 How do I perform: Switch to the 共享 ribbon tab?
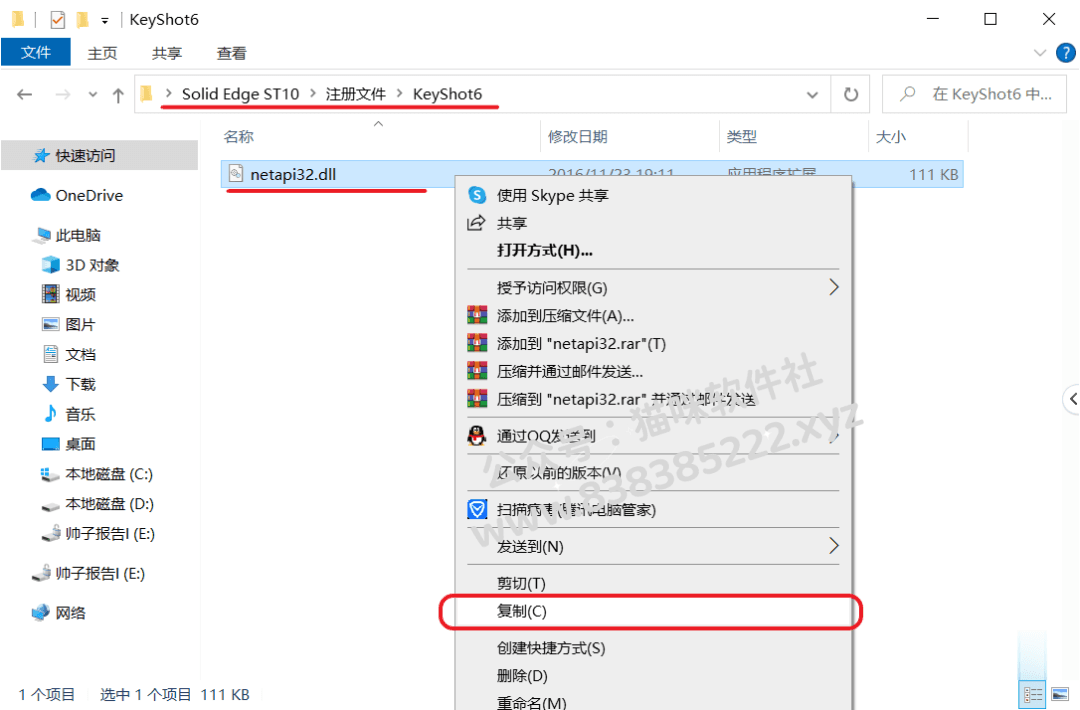[x=167, y=53]
